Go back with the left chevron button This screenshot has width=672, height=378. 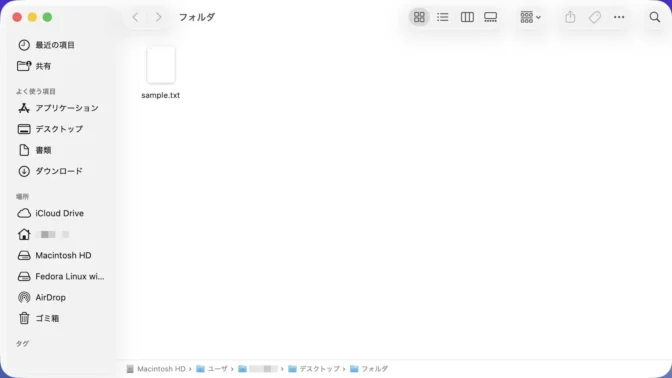click(x=135, y=17)
